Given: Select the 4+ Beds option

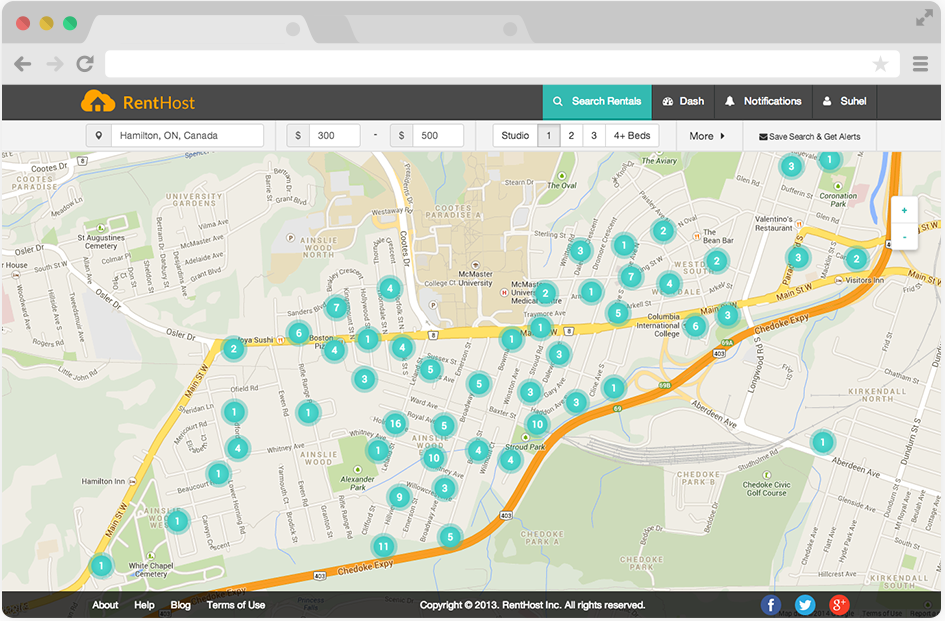Looking at the screenshot, I should click(x=632, y=136).
